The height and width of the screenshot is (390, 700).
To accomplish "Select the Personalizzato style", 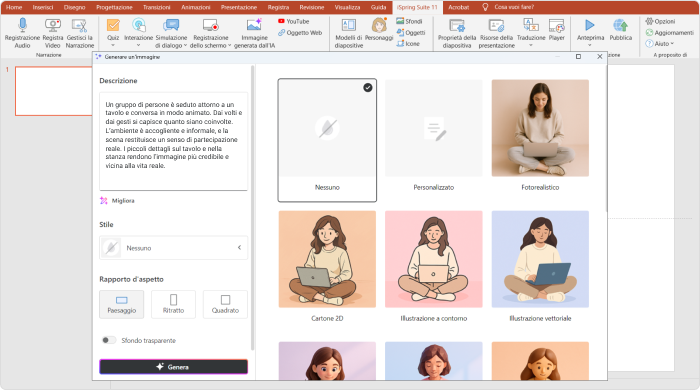I will 433,136.
